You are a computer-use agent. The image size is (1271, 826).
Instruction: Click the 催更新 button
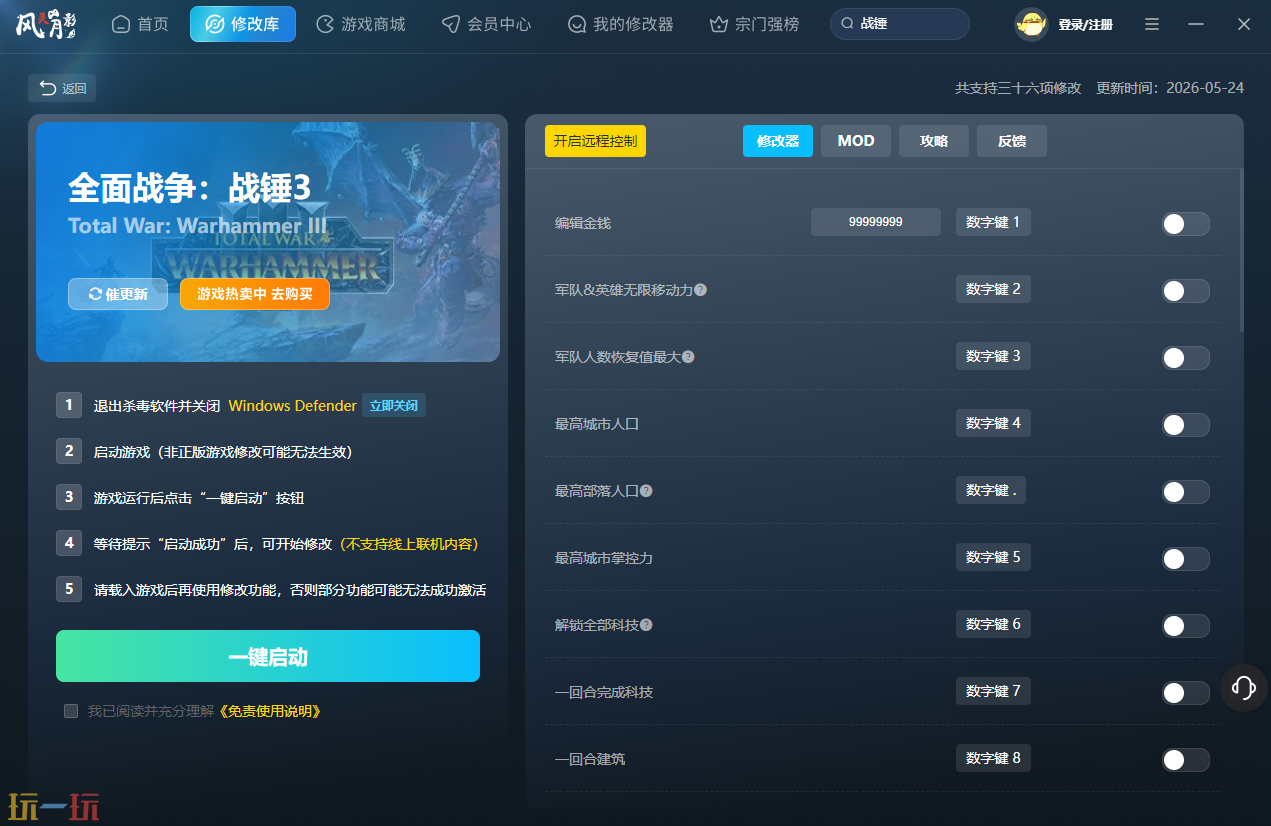click(x=118, y=294)
